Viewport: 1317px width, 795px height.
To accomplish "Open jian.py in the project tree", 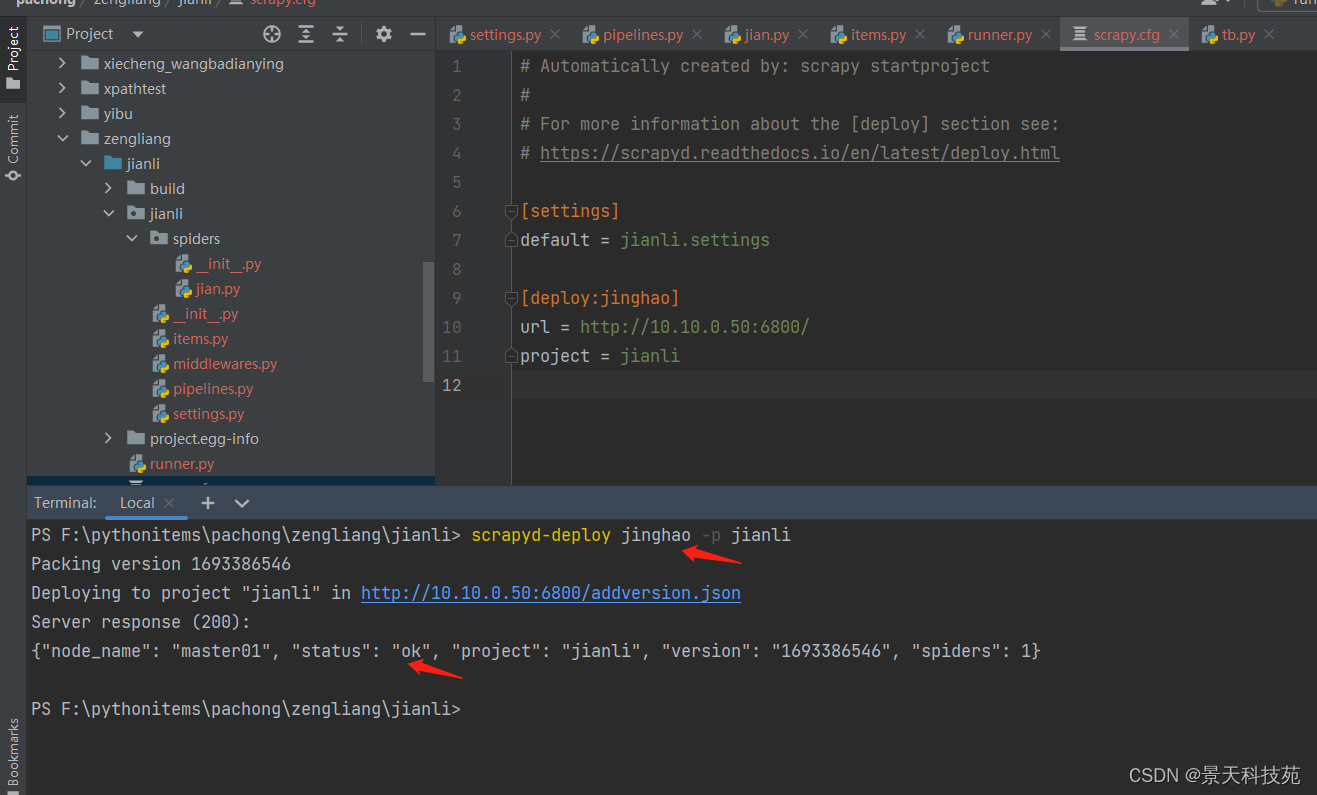I will coord(218,289).
